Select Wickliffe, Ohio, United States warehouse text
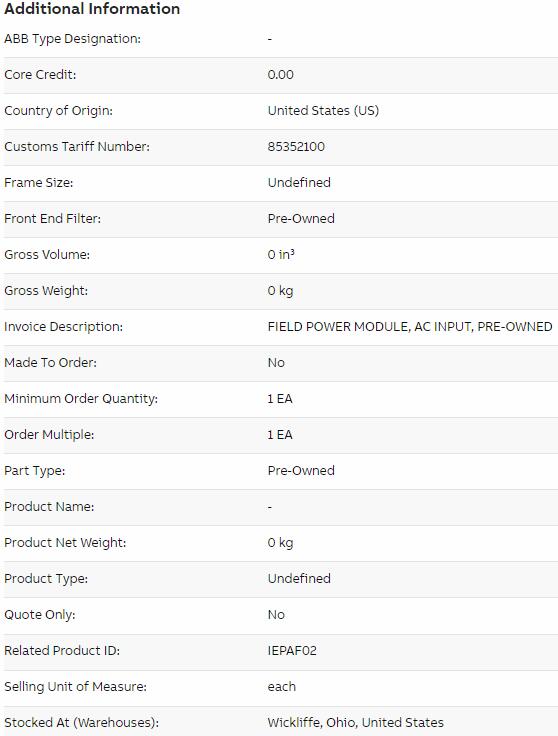 [355, 722]
